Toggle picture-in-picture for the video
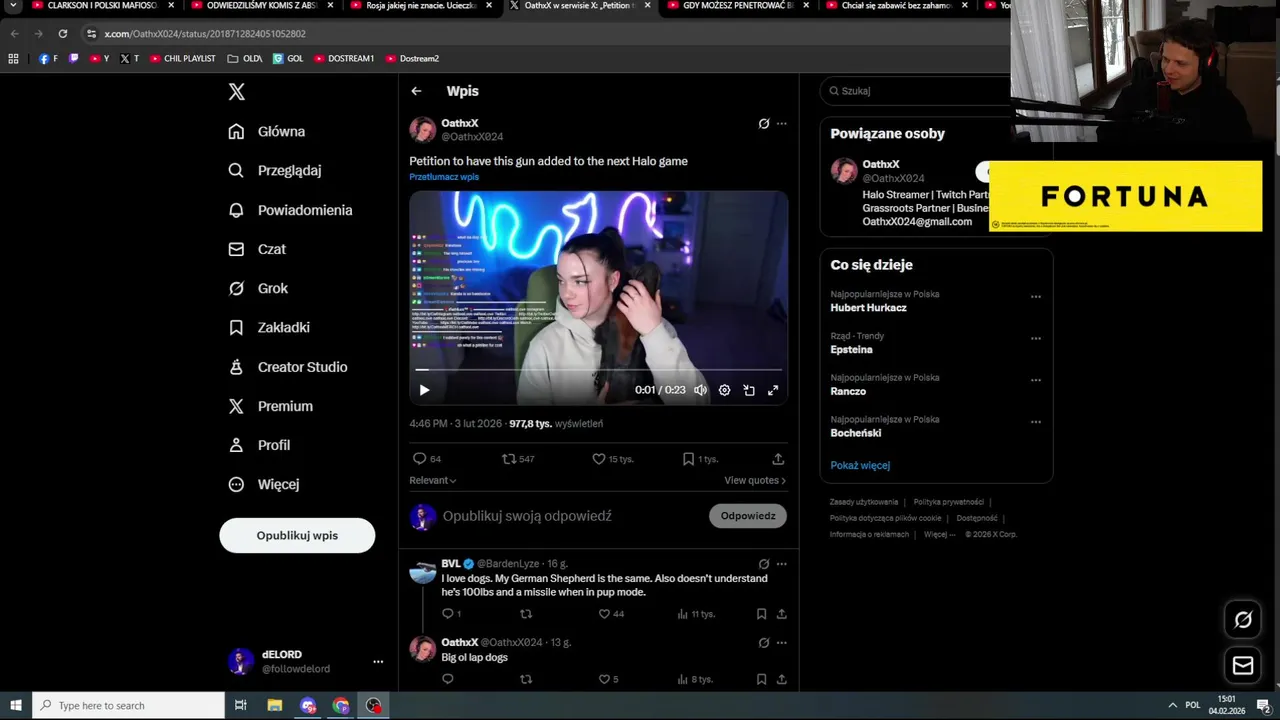Image resolution: width=1280 pixels, height=720 pixels. (x=749, y=390)
